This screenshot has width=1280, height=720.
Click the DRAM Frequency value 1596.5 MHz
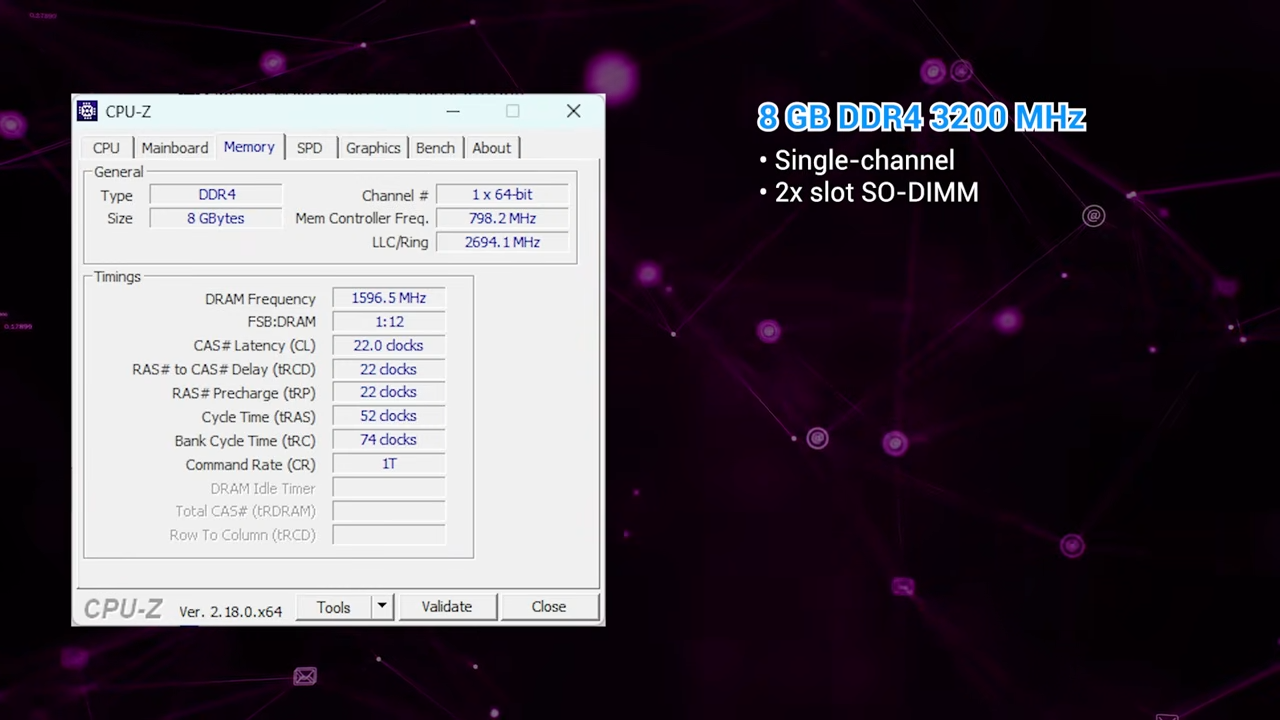tap(388, 297)
